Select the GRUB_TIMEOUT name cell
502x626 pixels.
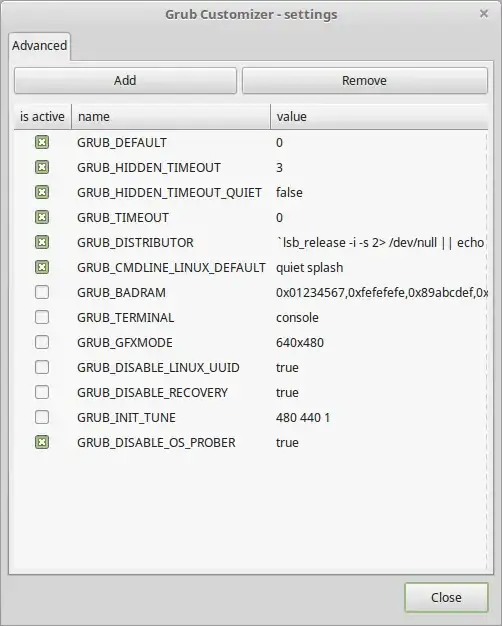[123, 218]
